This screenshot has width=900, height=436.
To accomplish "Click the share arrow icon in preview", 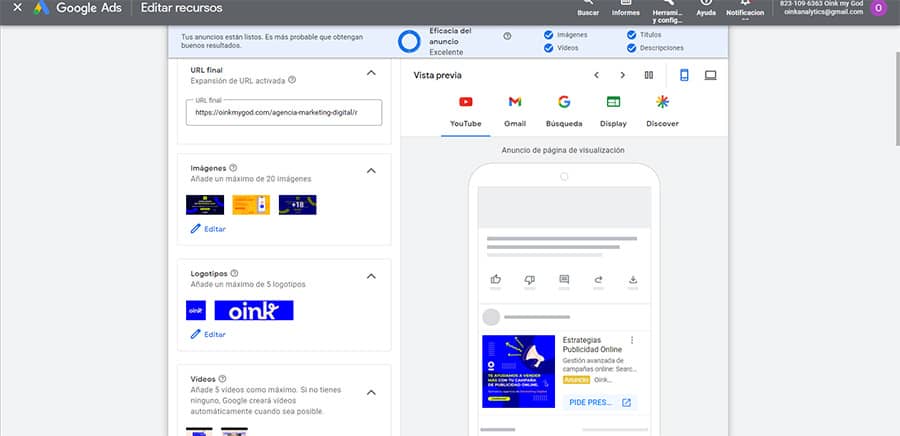I will click(x=599, y=279).
